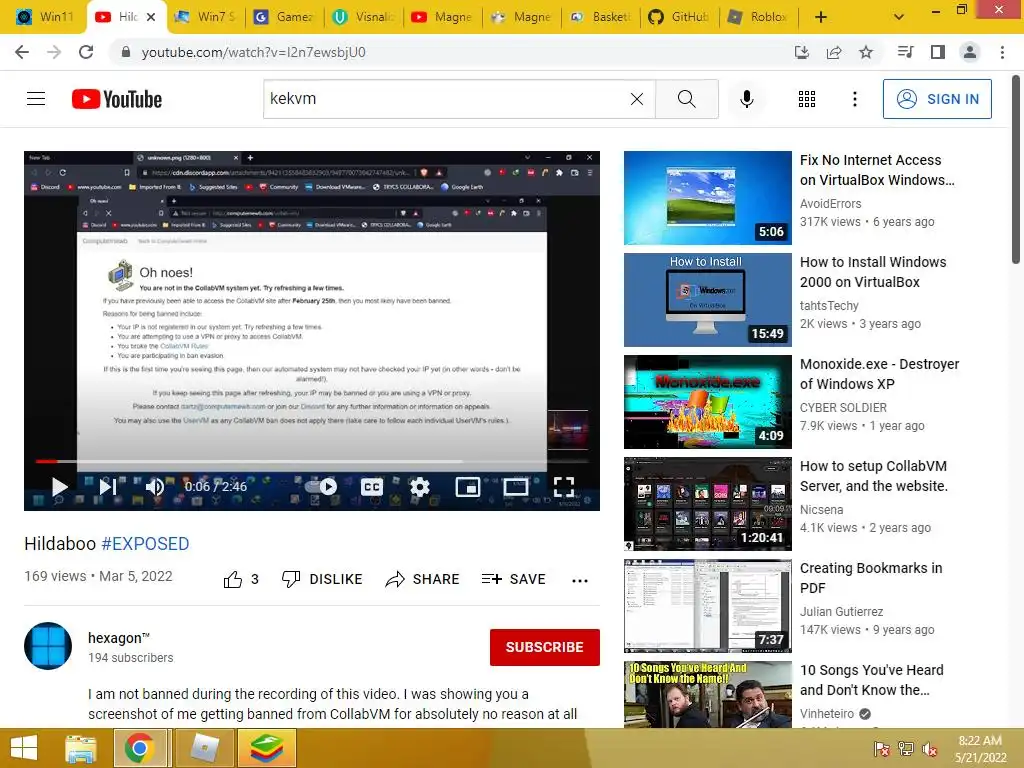Open Monoxide.exe video thumbnail
This screenshot has width=1024, height=768.
tap(707, 402)
